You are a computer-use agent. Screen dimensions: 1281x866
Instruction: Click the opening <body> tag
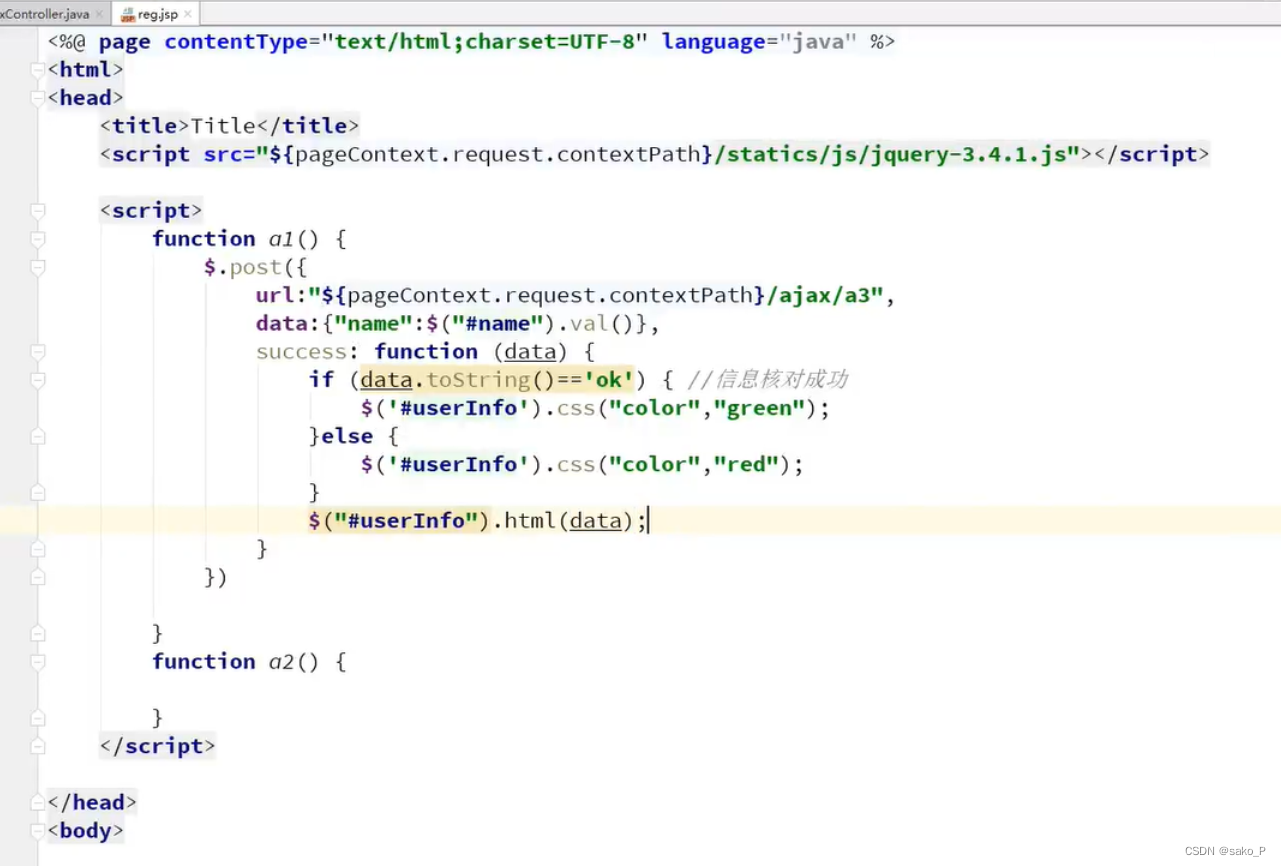tap(86, 831)
